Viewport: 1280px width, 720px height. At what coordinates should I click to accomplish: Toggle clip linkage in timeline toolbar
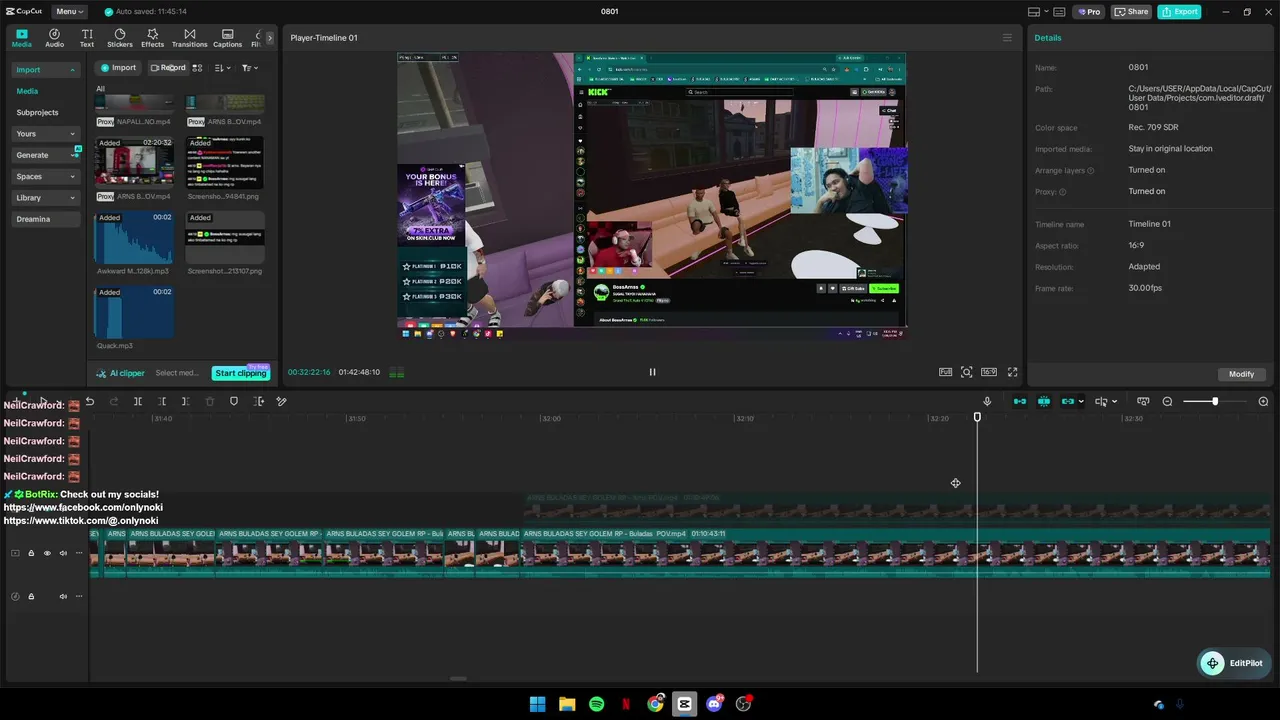point(1068,402)
